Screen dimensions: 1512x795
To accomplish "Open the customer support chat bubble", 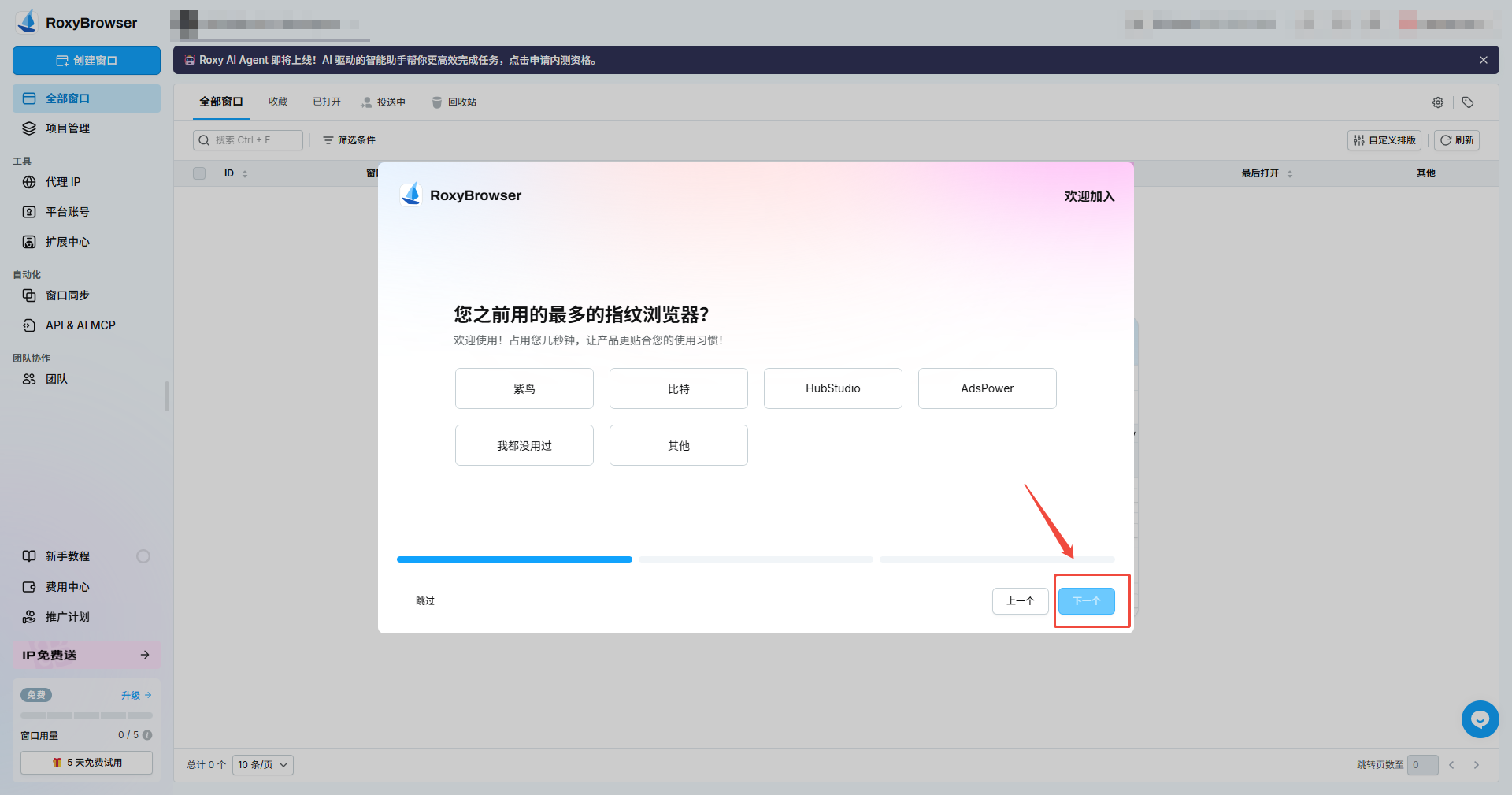I will (1480, 719).
